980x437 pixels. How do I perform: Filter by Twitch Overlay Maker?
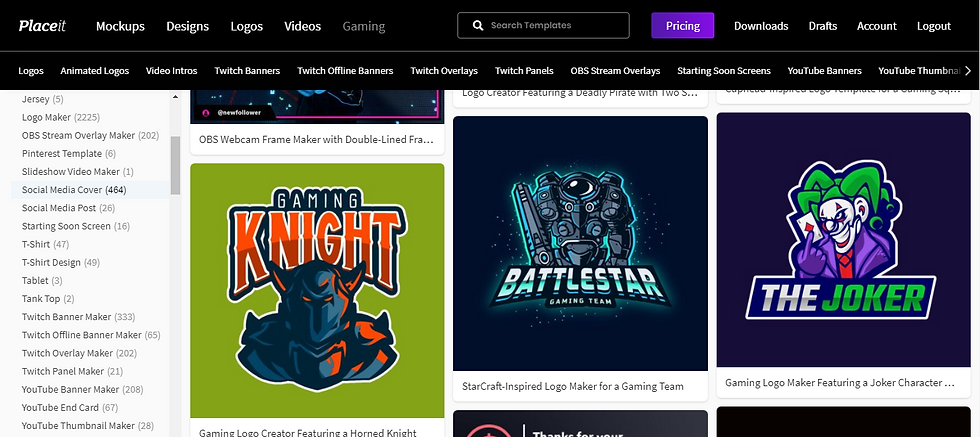tap(79, 353)
